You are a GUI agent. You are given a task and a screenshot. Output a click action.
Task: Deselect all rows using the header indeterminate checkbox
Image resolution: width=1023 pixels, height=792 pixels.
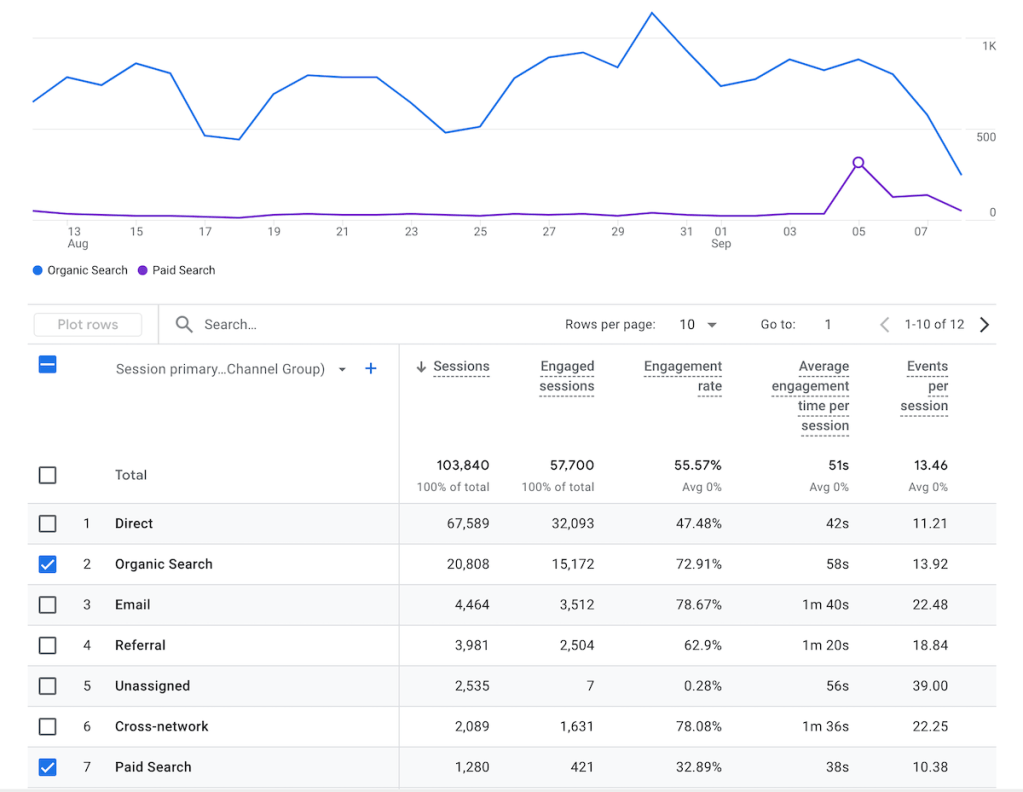(x=47, y=365)
